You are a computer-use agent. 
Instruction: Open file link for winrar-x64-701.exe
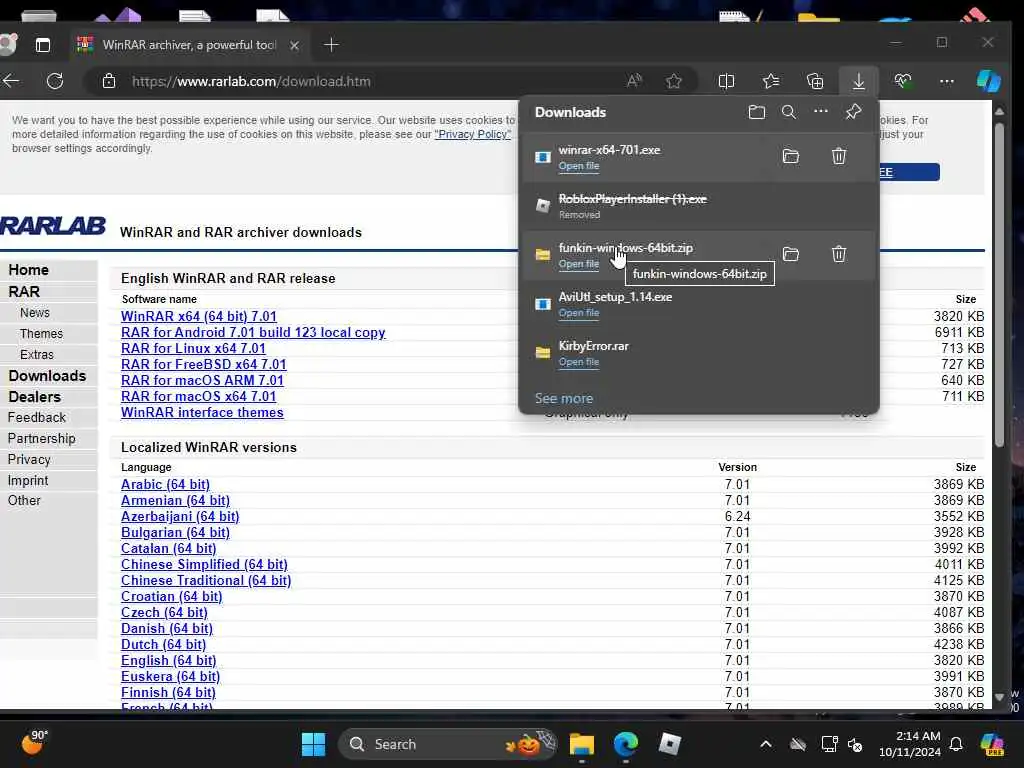point(579,166)
